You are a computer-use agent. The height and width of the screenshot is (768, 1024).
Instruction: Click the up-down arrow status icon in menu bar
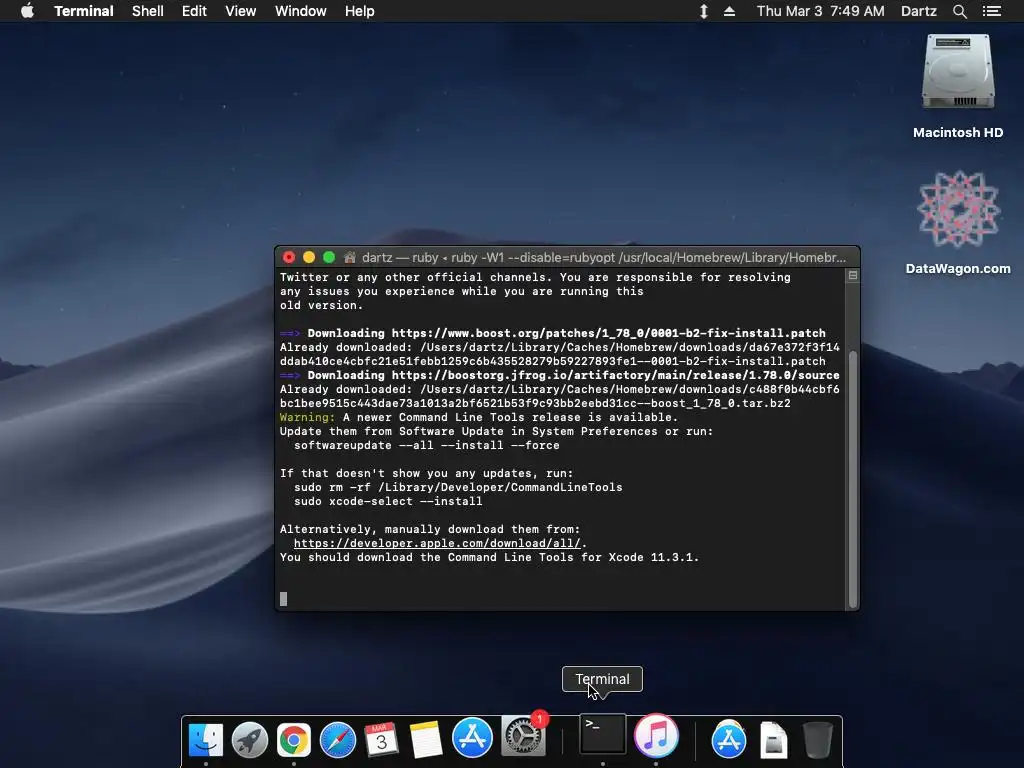[x=703, y=11]
